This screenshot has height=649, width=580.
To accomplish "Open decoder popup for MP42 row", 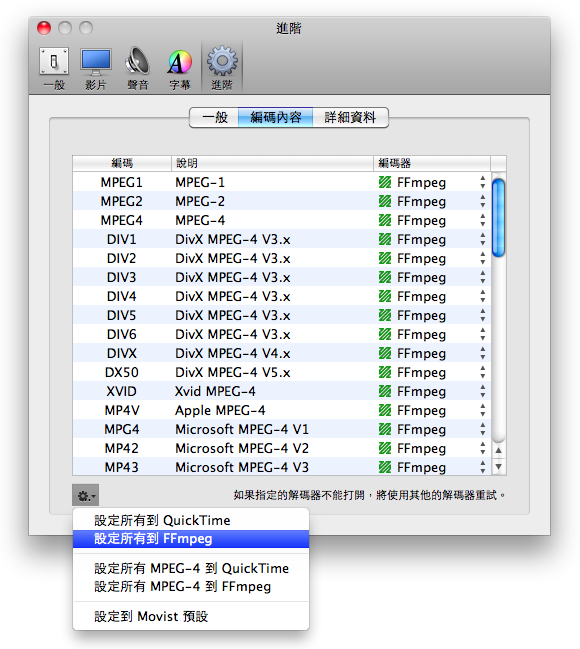I will [x=483, y=448].
